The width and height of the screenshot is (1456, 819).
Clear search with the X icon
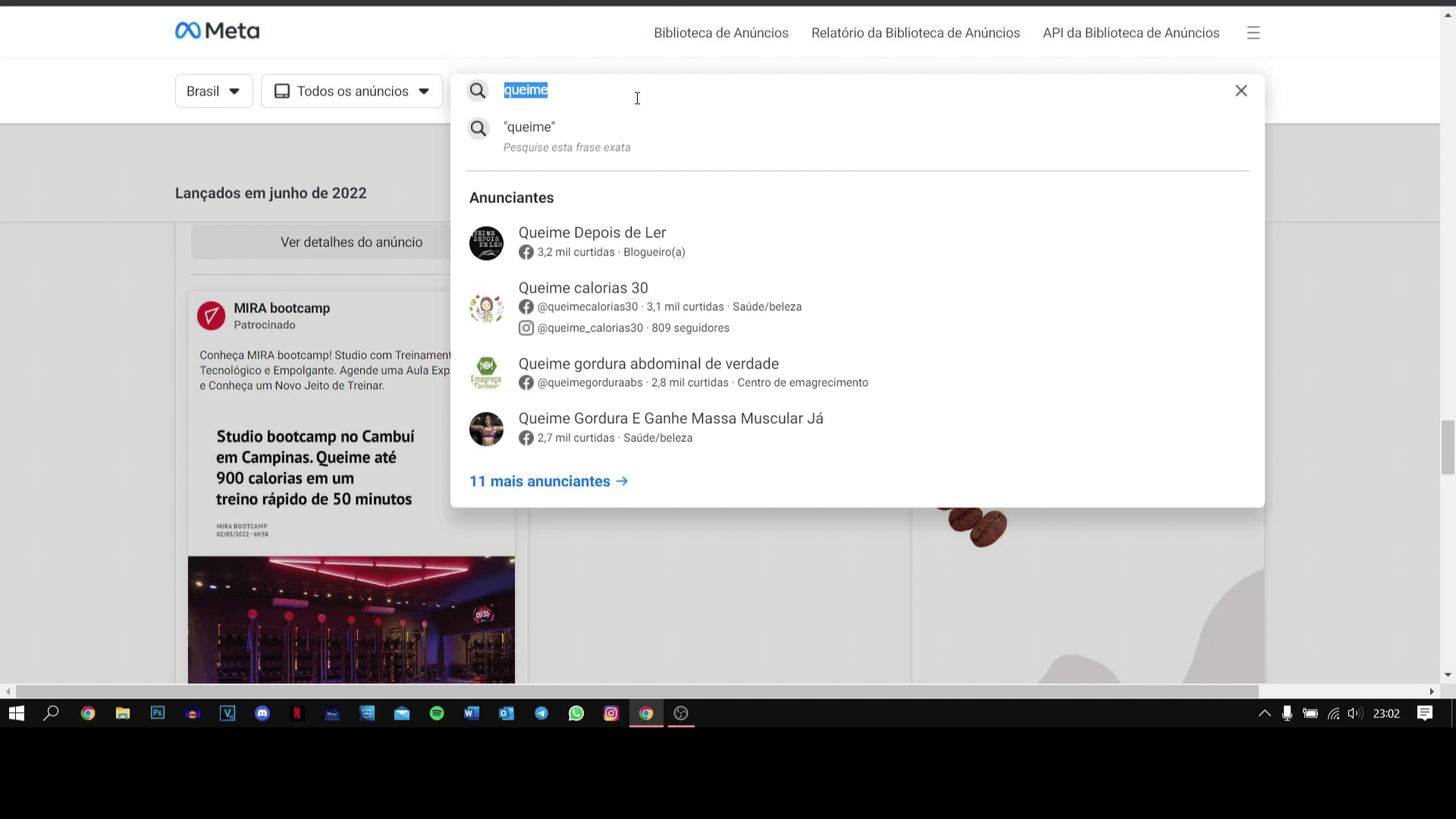tap(1241, 91)
